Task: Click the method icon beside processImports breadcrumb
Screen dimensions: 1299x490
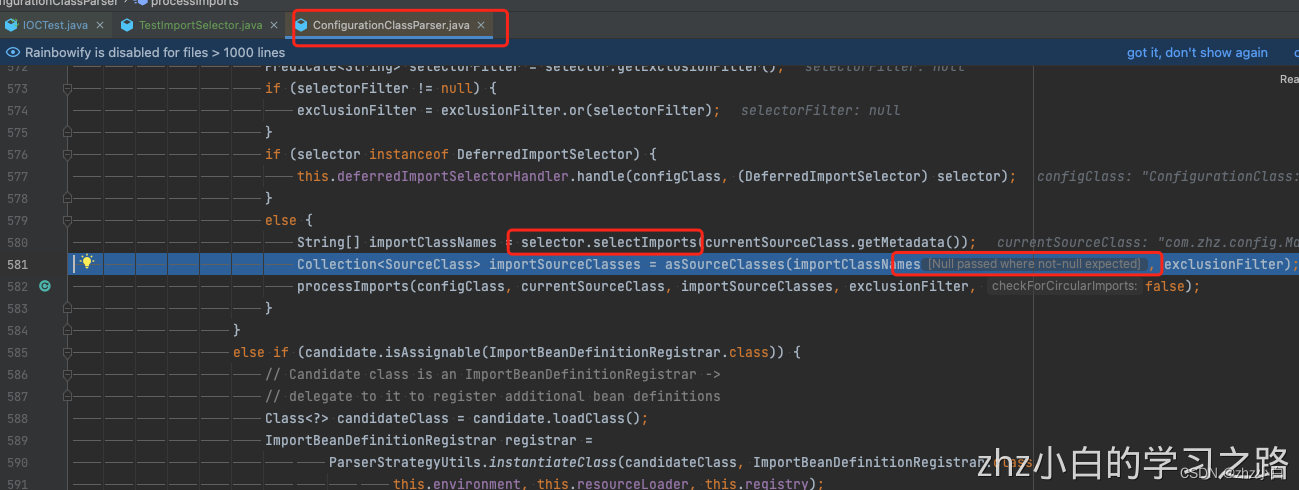Action: click(x=141, y=3)
